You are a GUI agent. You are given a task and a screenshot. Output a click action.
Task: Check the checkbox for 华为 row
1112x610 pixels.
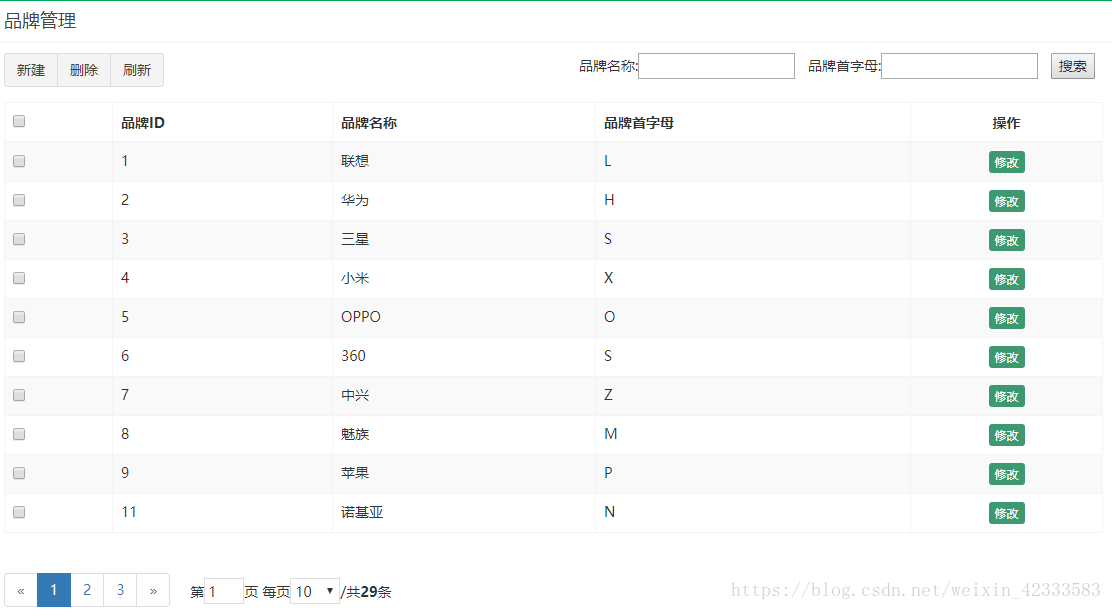pyautogui.click(x=19, y=200)
